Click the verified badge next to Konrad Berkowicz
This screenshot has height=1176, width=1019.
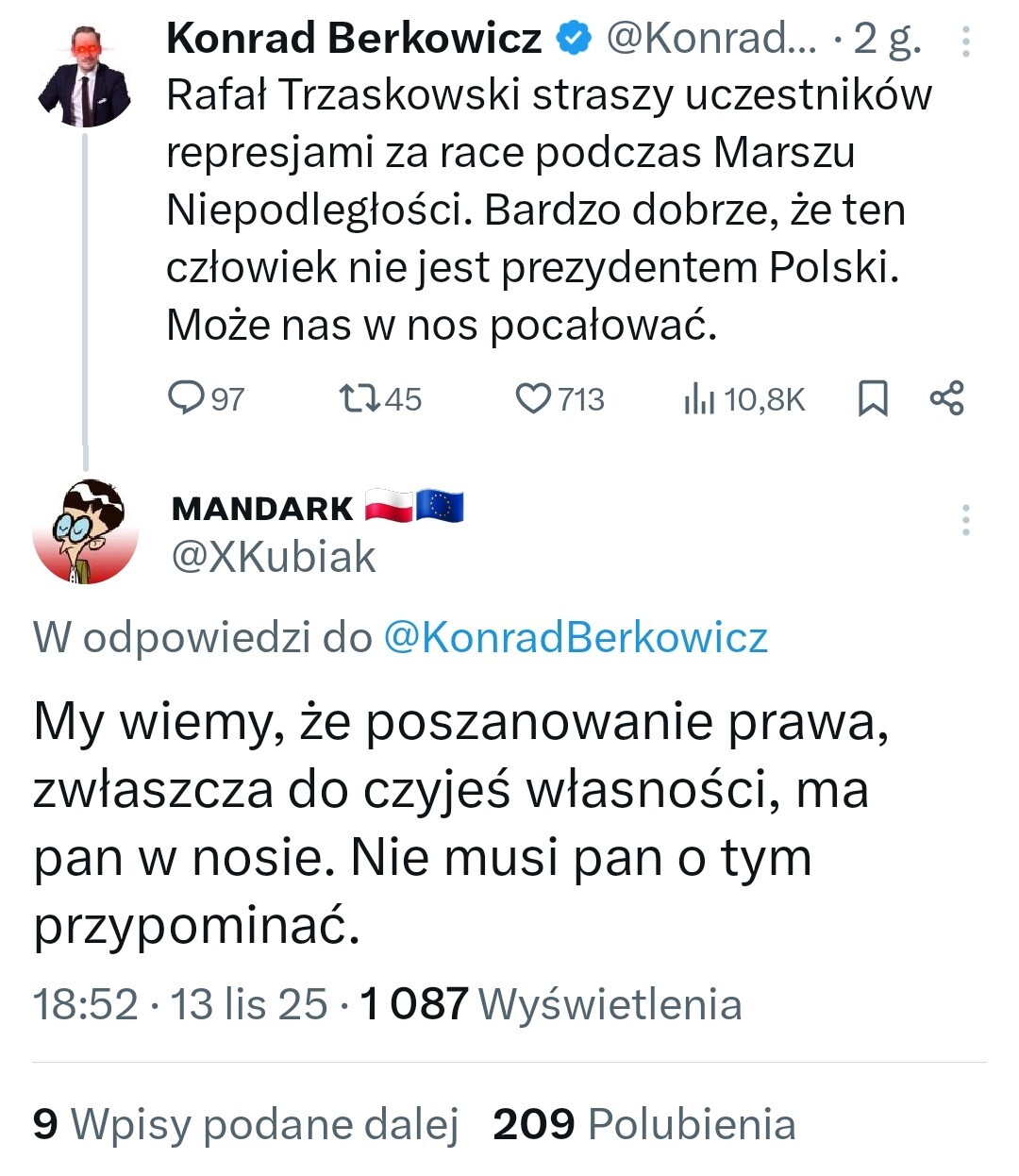pyautogui.click(x=572, y=39)
